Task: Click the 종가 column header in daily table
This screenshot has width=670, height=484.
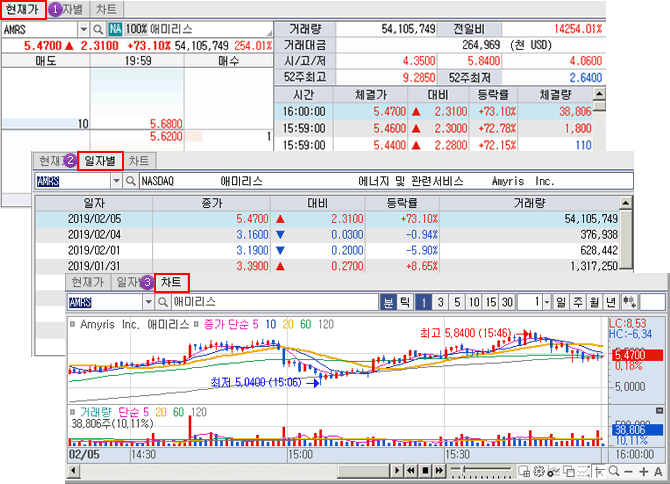Action: pos(212,203)
